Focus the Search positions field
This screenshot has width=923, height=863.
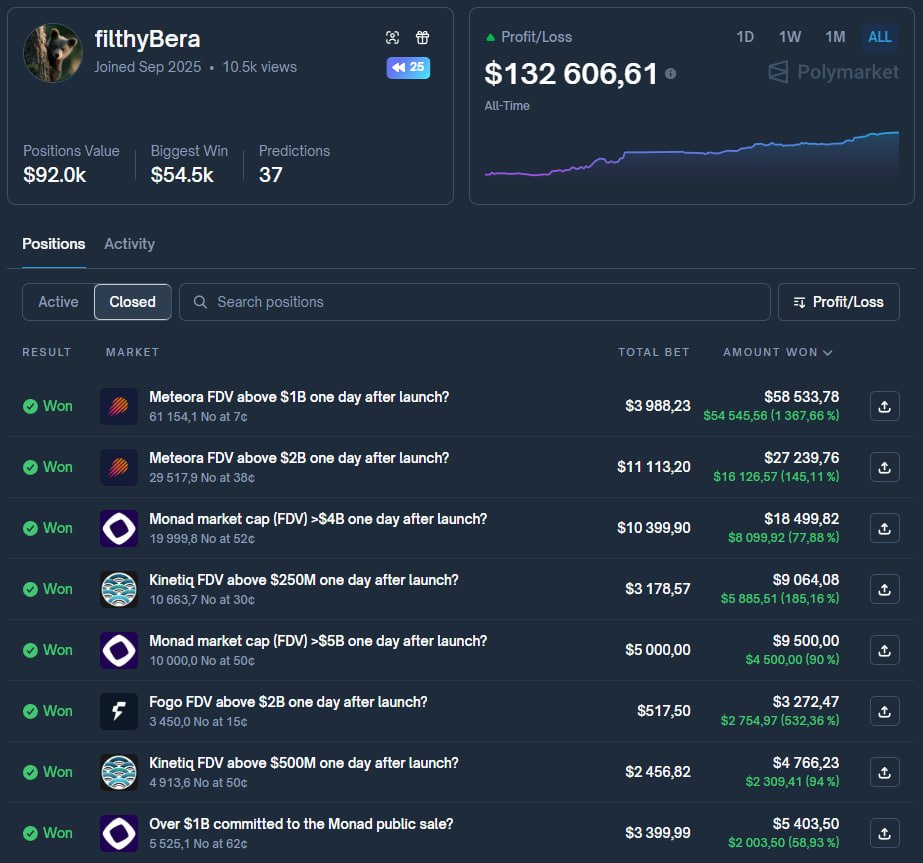click(474, 302)
